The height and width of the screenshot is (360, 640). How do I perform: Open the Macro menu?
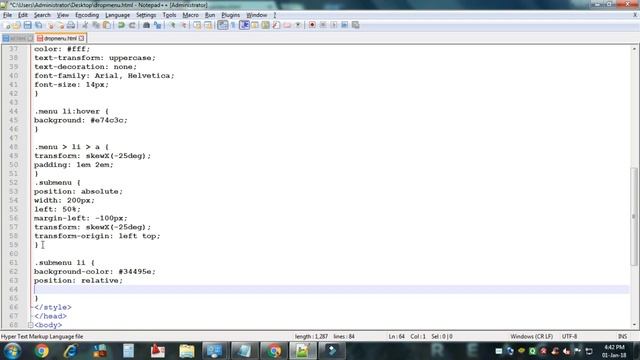coord(190,15)
